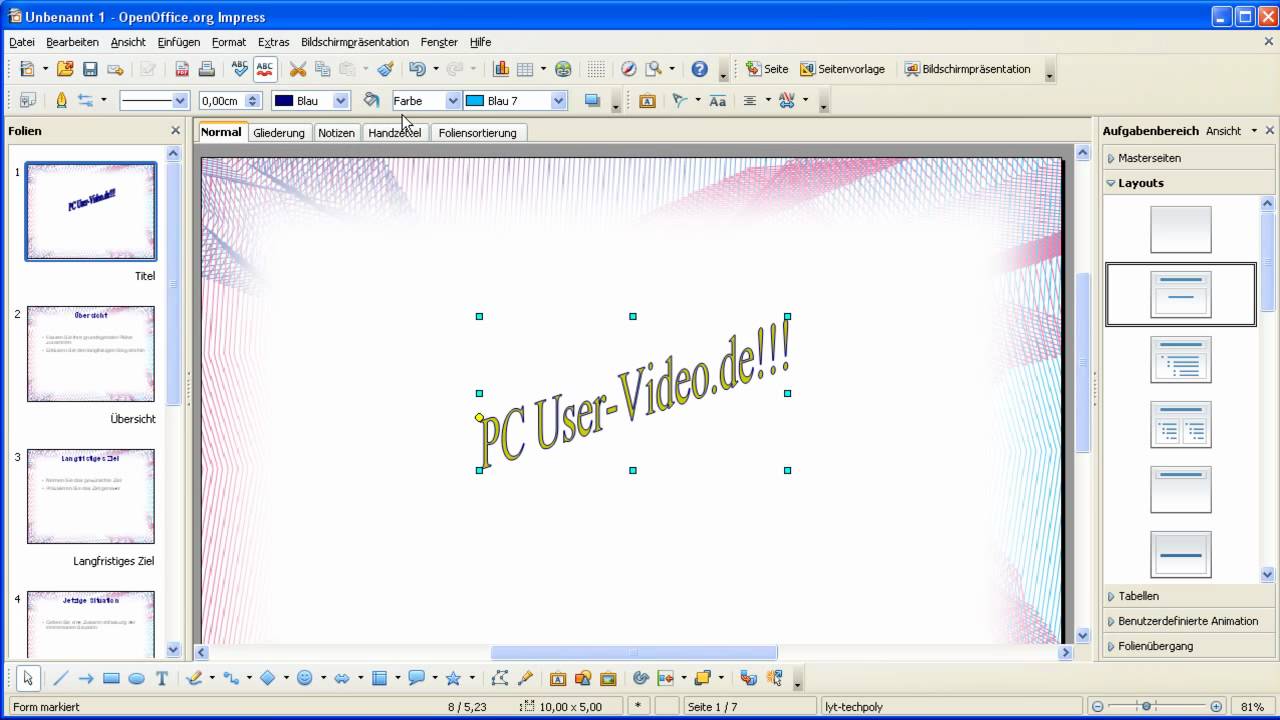Click the line width input field
The height and width of the screenshot is (720, 1280).
click(221, 100)
